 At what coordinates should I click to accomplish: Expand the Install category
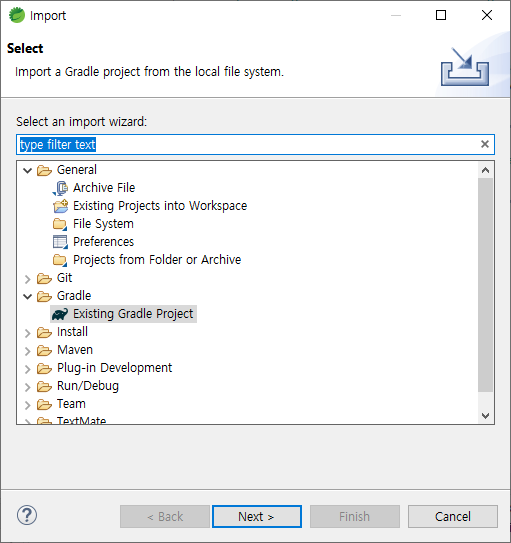28,333
